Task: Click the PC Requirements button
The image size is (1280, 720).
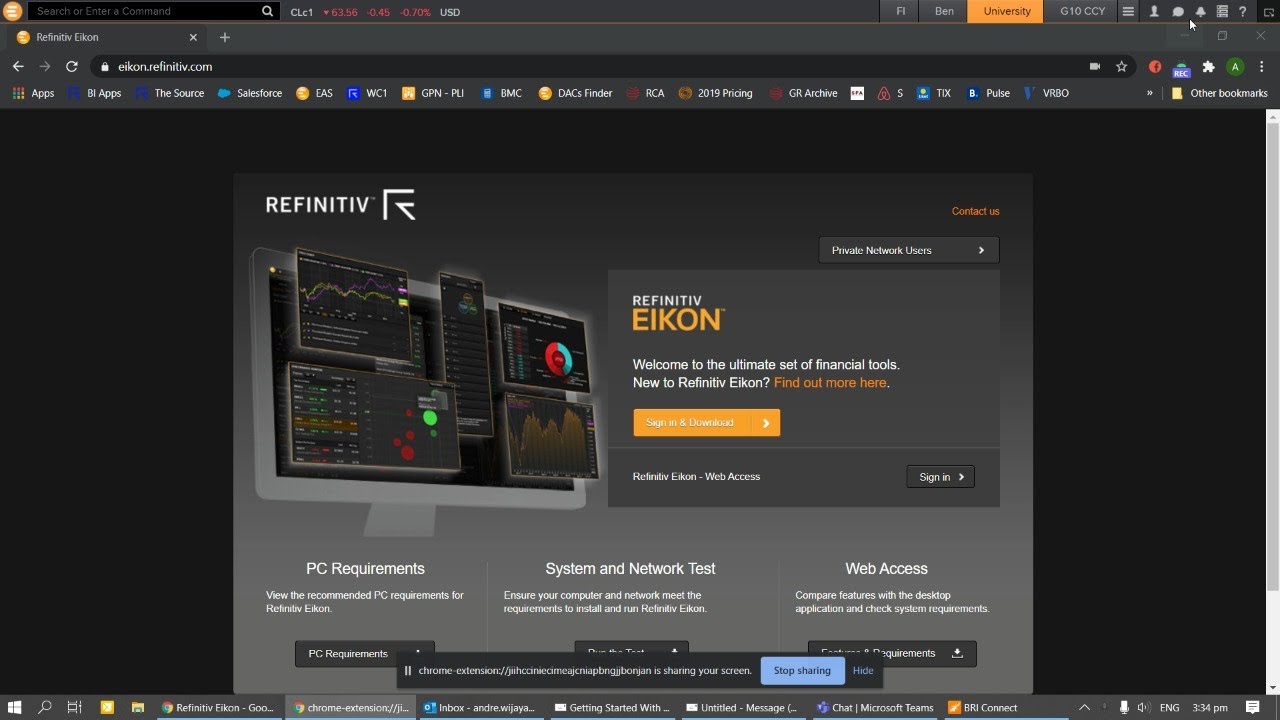Action: [x=364, y=654]
